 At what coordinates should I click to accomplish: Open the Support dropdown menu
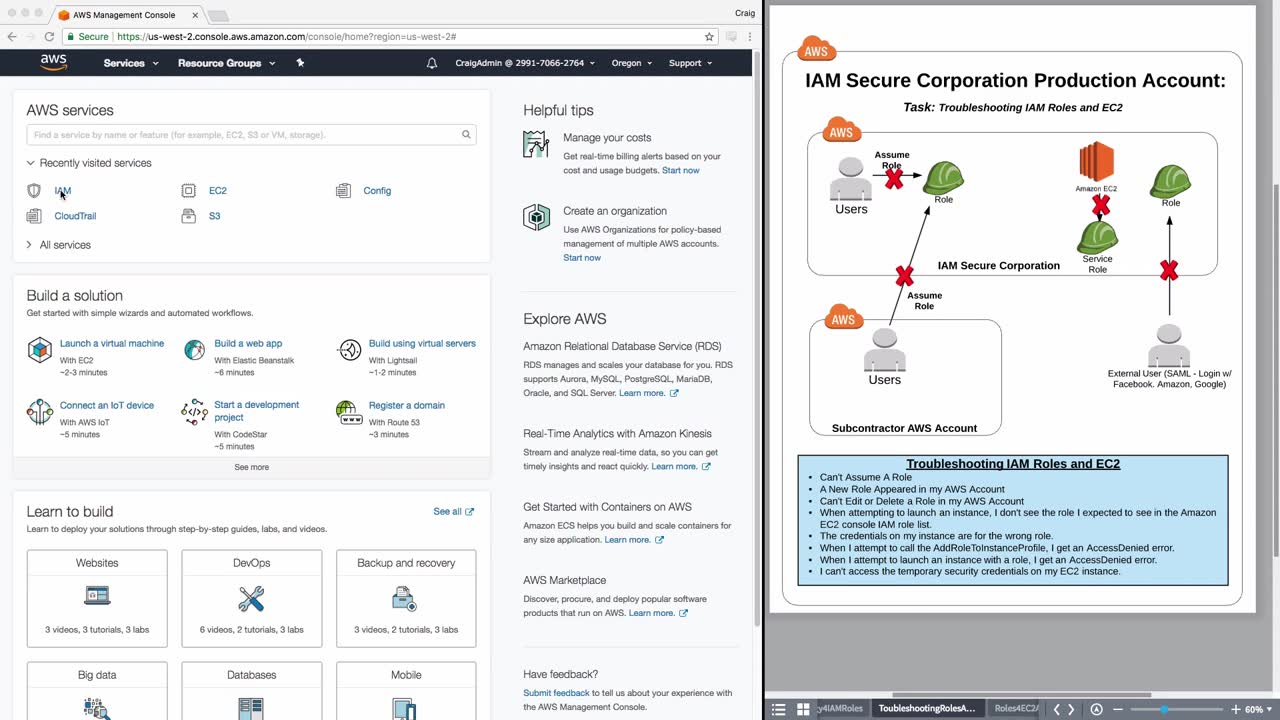pos(690,63)
